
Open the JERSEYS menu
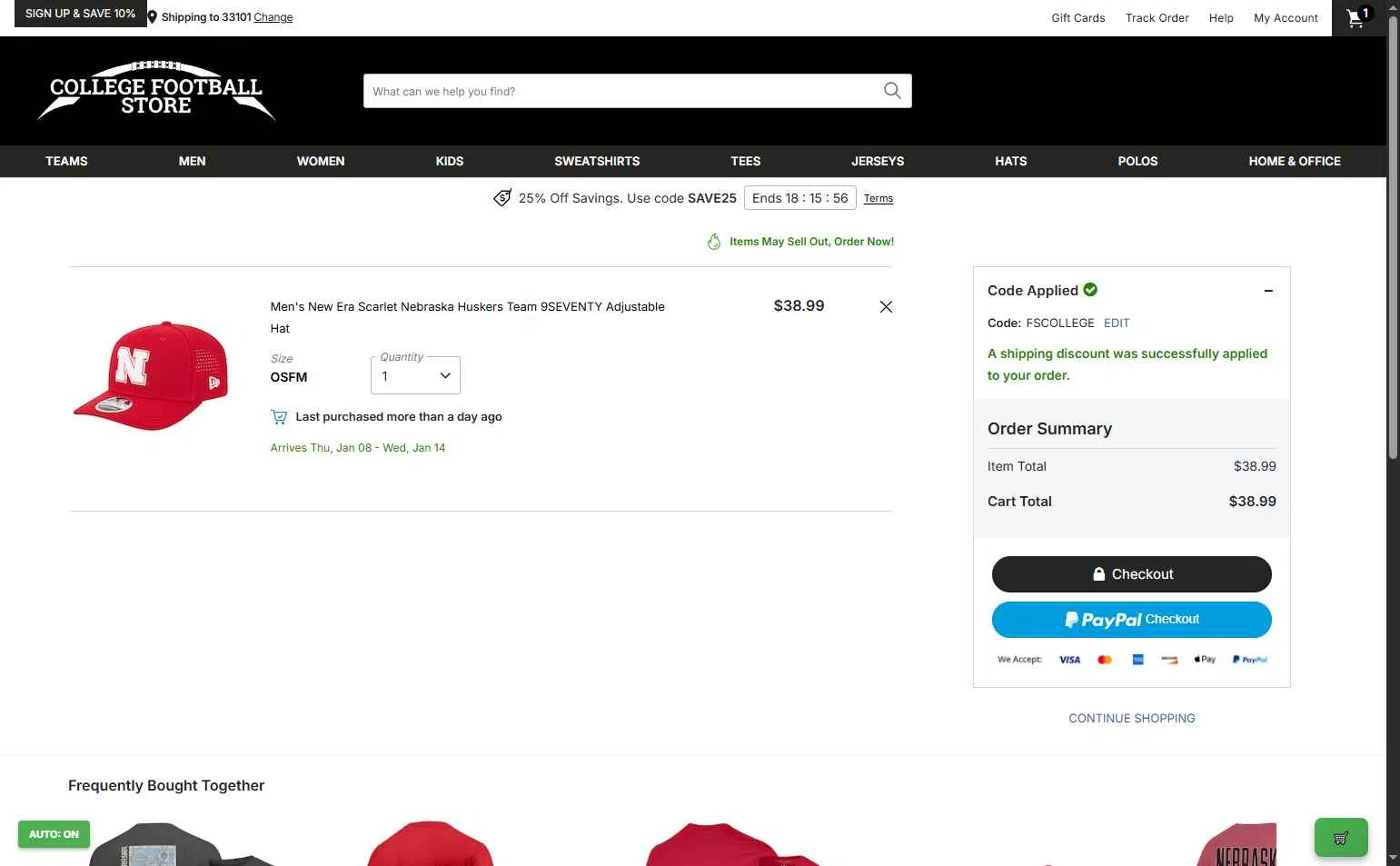coord(878,161)
